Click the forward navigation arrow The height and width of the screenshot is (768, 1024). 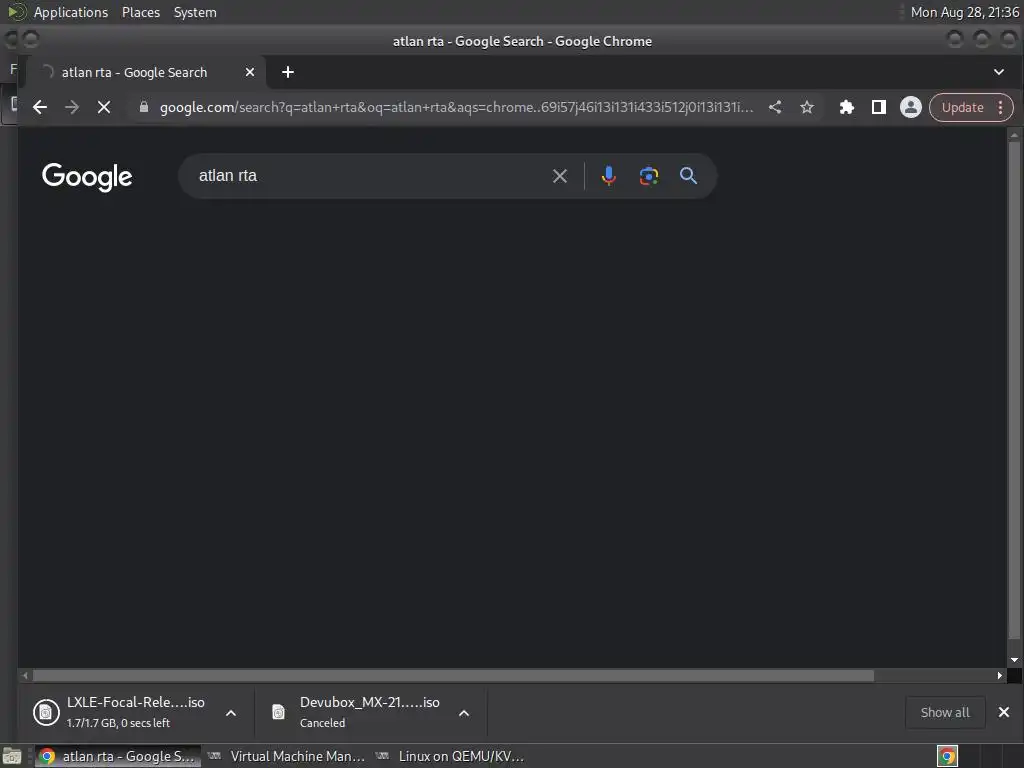pos(72,107)
